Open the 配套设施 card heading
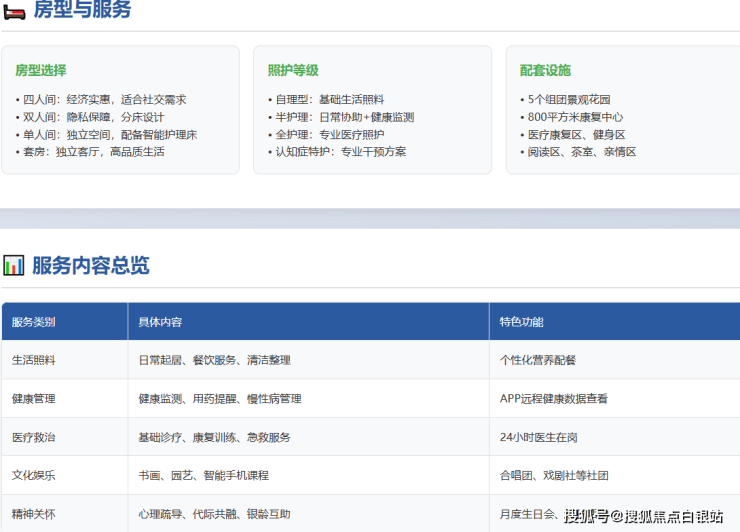The width and height of the screenshot is (740, 532). 545,70
